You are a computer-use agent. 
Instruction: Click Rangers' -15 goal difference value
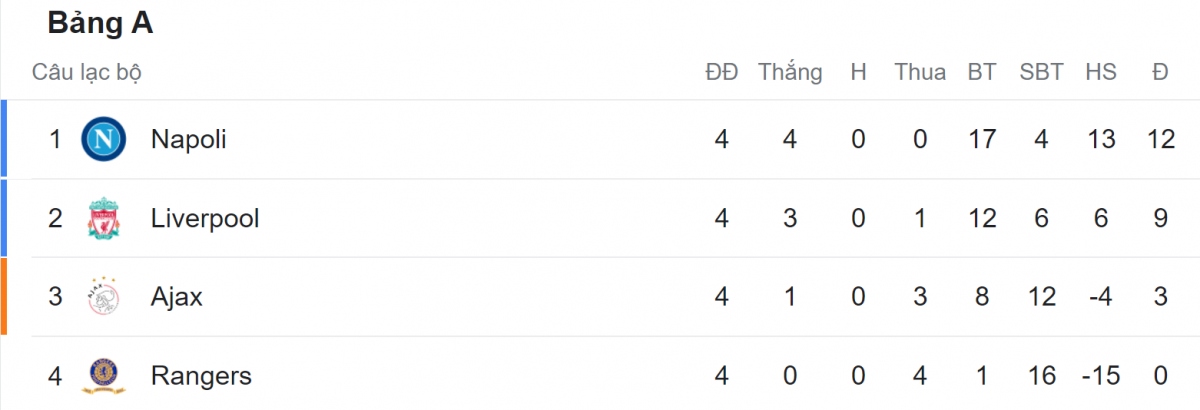click(x=1099, y=376)
